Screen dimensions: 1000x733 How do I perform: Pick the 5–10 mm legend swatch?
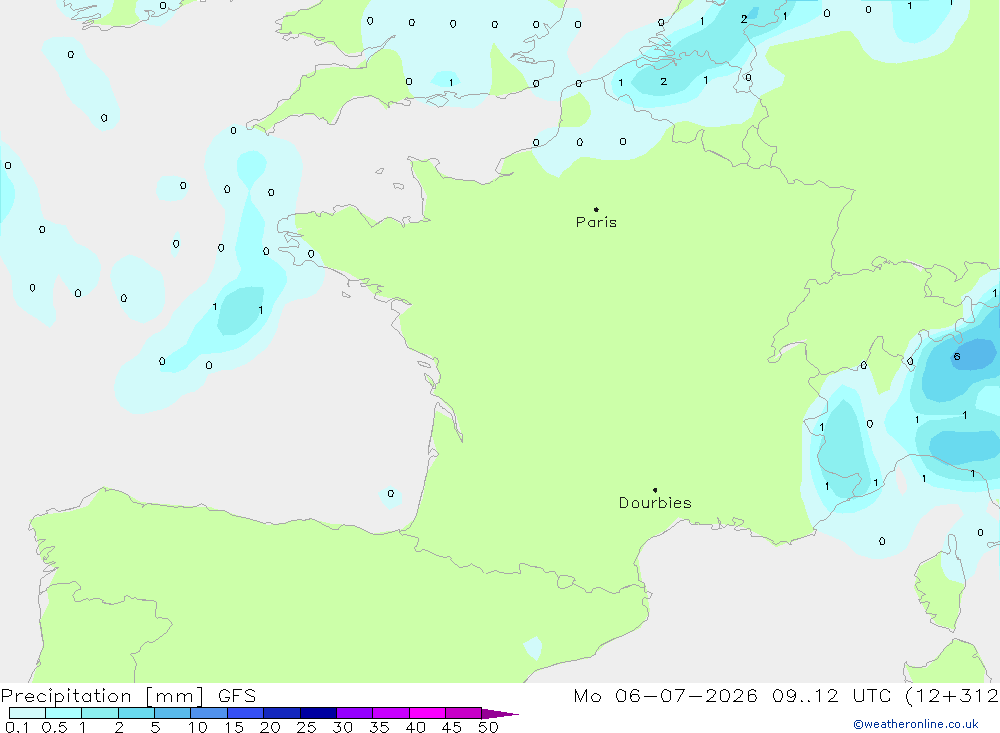(x=173, y=713)
